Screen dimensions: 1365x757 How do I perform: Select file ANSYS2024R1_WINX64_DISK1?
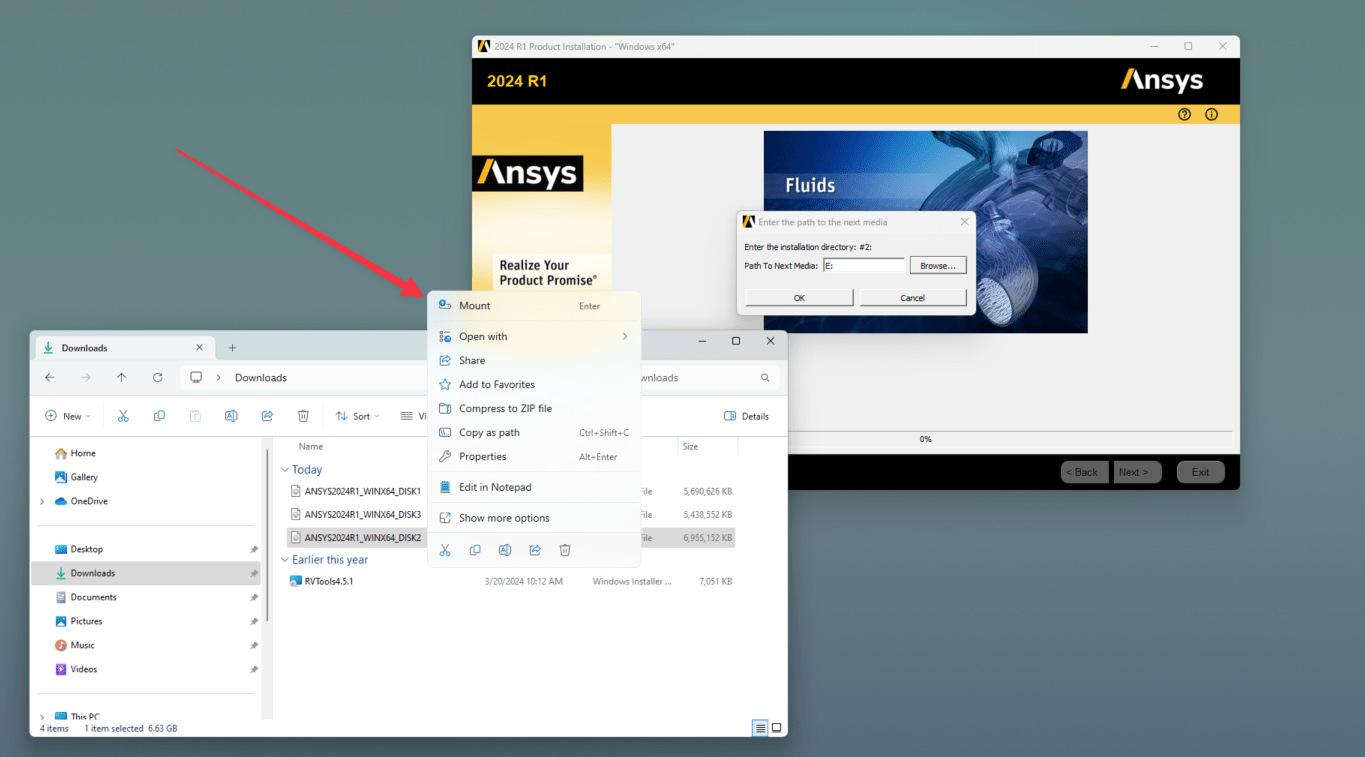pos(362,491)
